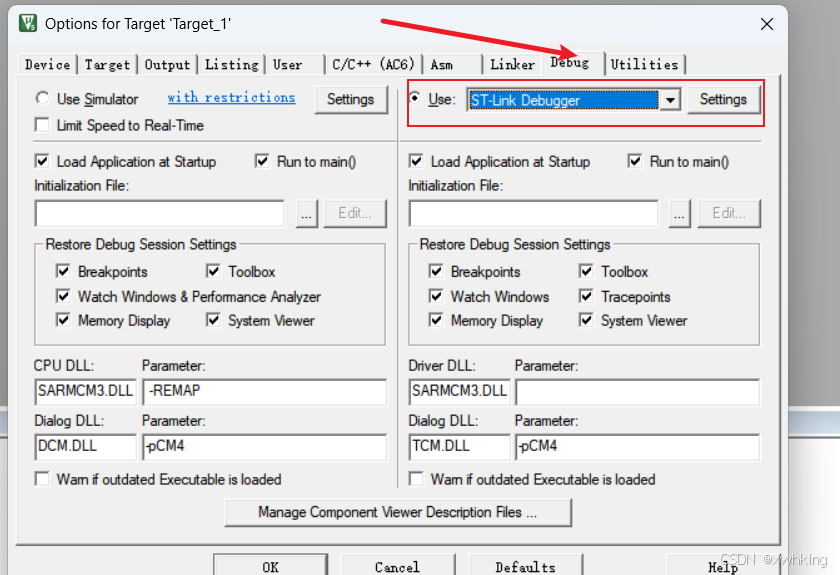This screenshot has height=575, width=840.
Task: Open ST-Link Debugger Settings button
Action: tap(723, 100)
